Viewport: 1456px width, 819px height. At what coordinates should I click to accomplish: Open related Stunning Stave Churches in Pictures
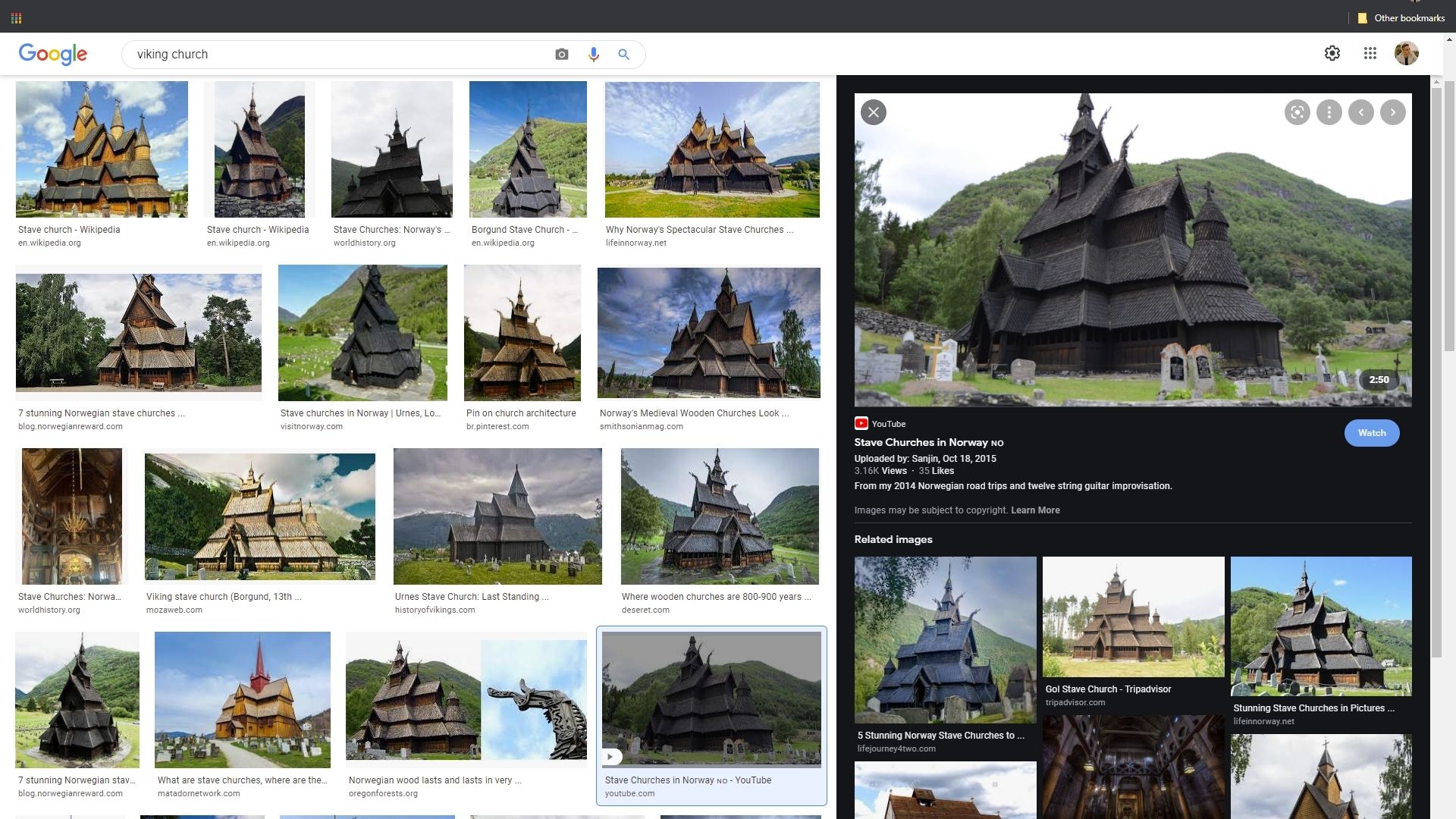pyautogui.click(x=1321, y=626)
